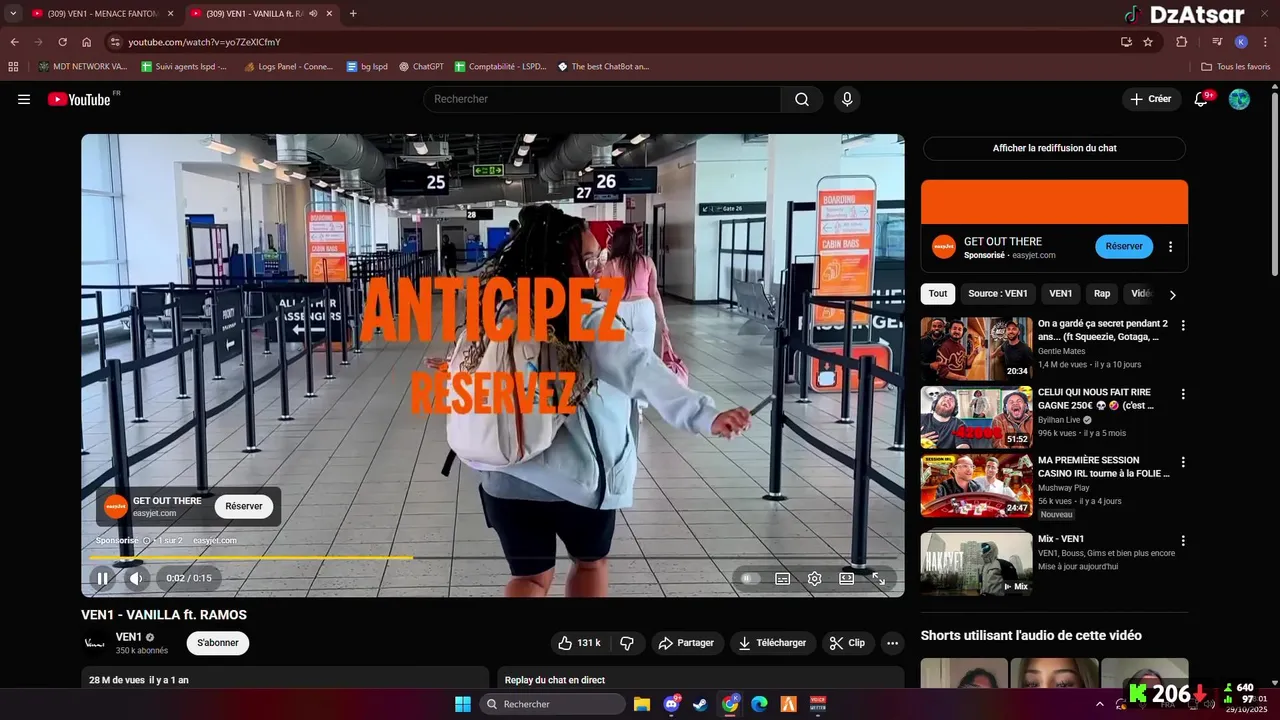This screenshot has width=1280, height=720.
Task: Click the blue Réserver button in the sidebar ad
Action: [1124, 246]
